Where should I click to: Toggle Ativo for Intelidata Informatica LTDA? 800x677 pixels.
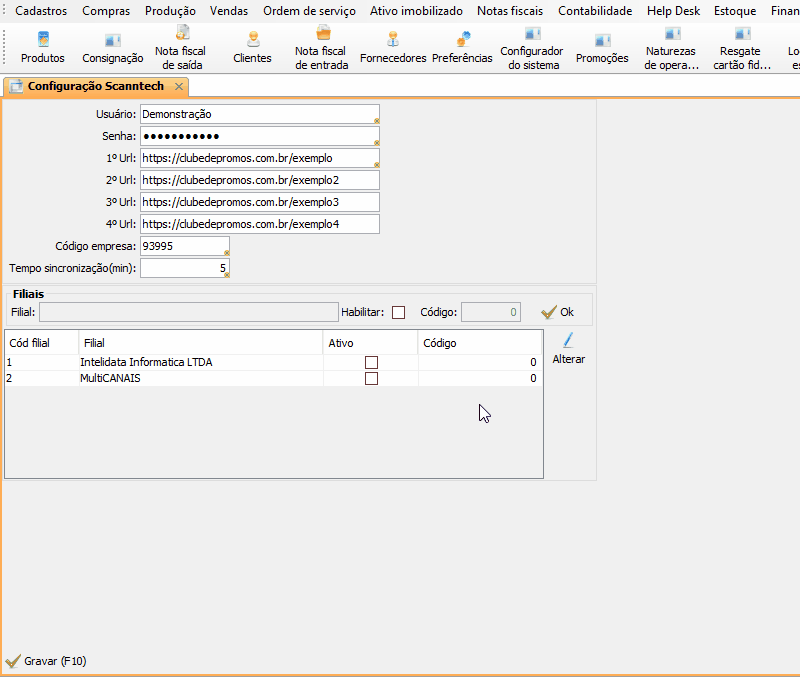pyautogui.click(x=371, y=362)
